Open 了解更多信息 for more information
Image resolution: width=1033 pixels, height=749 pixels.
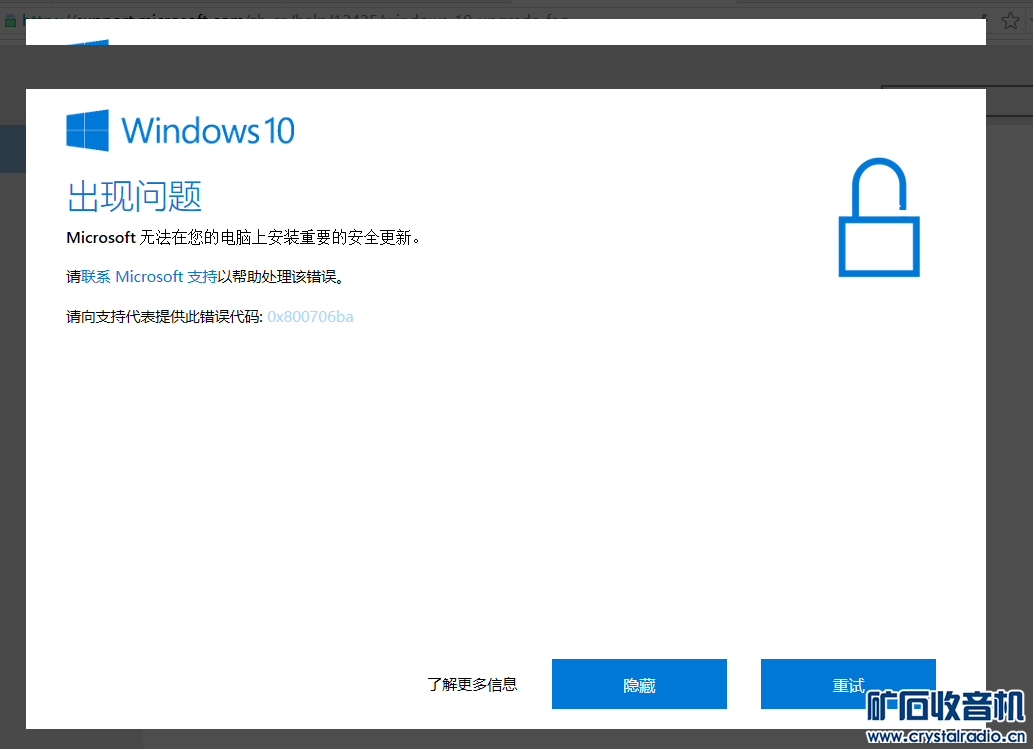472,684
